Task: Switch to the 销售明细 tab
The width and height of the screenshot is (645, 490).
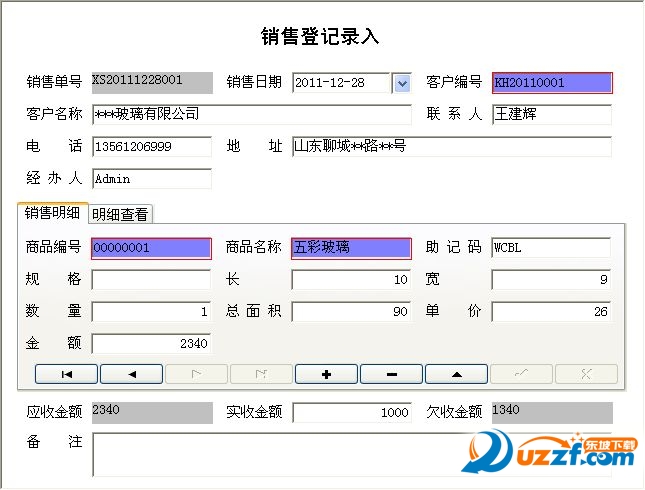Action: tap(52, 213)
